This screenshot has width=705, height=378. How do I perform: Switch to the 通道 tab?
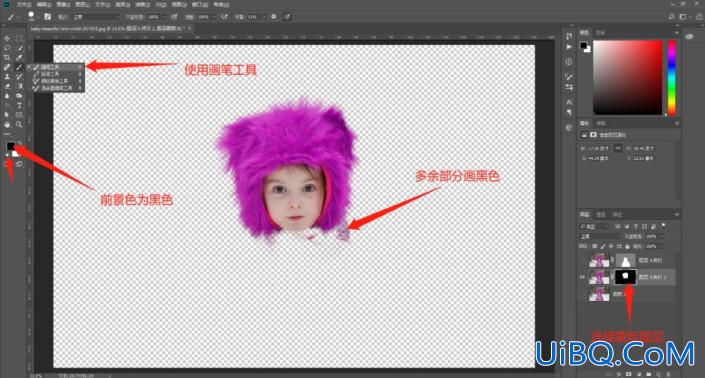pyautogui.click(x=601, y=214)
